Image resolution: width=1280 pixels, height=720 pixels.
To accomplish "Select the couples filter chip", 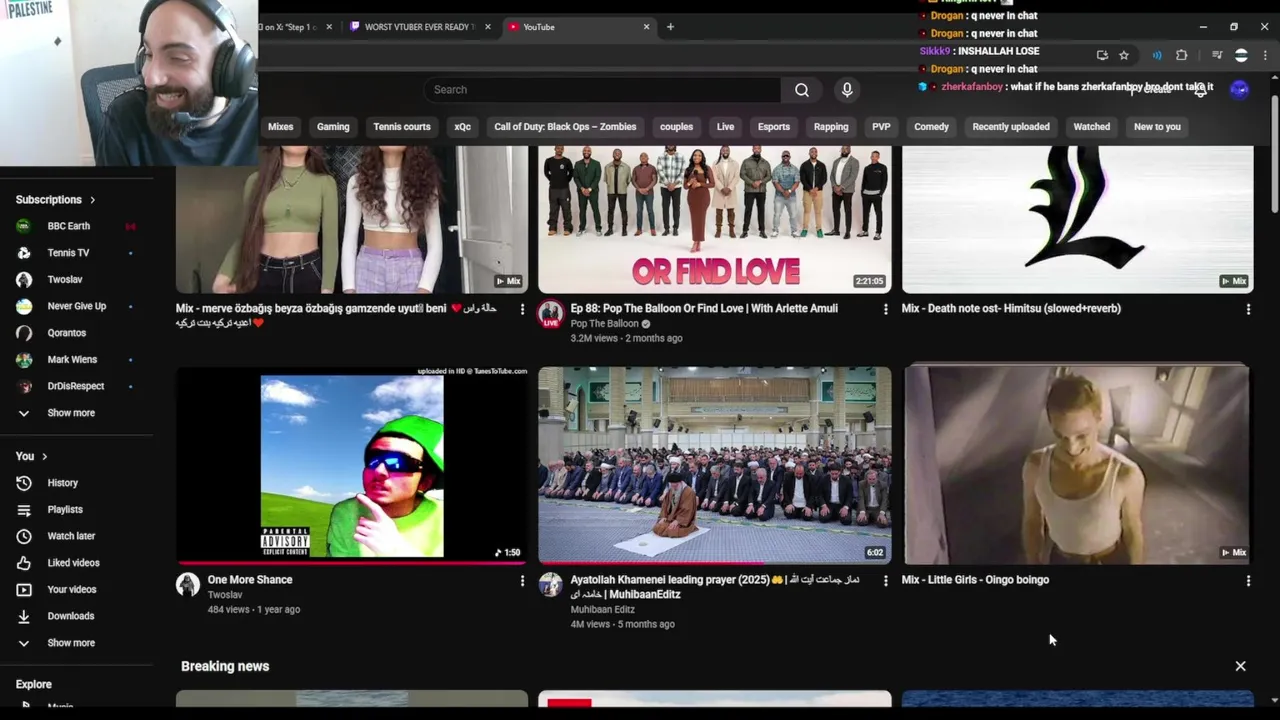I will [x=676, y=127].
